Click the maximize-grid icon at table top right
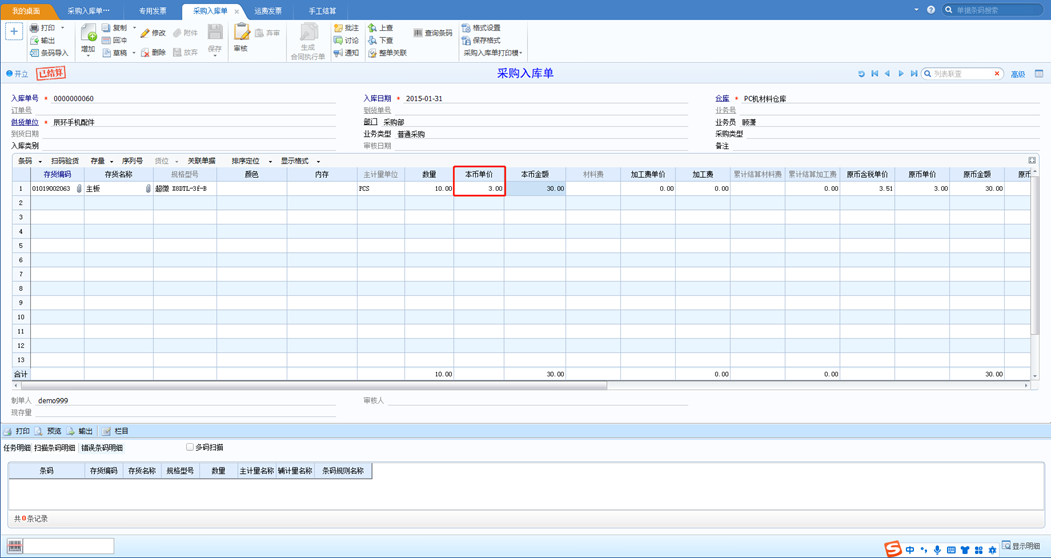 1032,160
